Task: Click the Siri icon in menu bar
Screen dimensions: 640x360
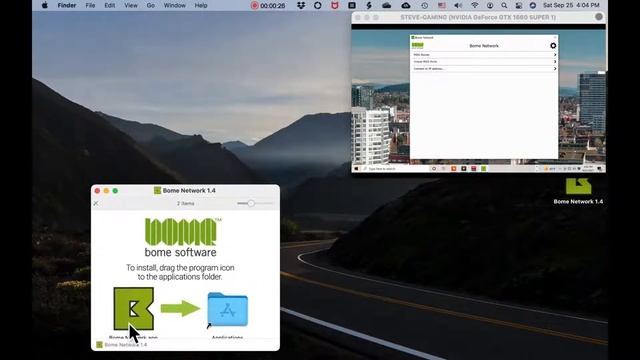Action: 533,5
